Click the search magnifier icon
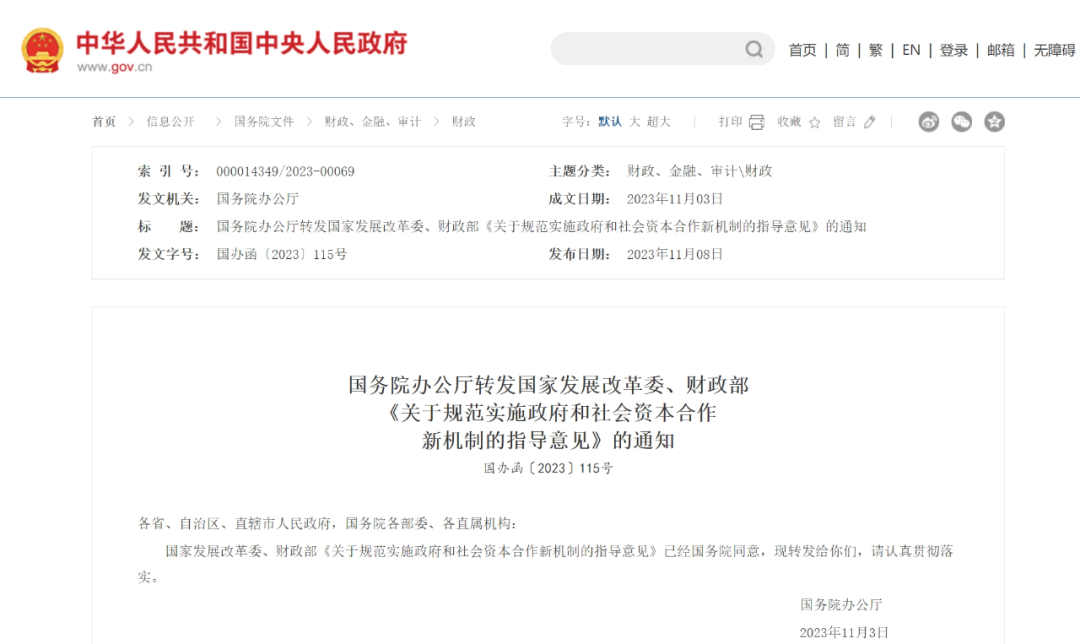The width and height of the screenshot is (1080, 644). click(754, 49)
